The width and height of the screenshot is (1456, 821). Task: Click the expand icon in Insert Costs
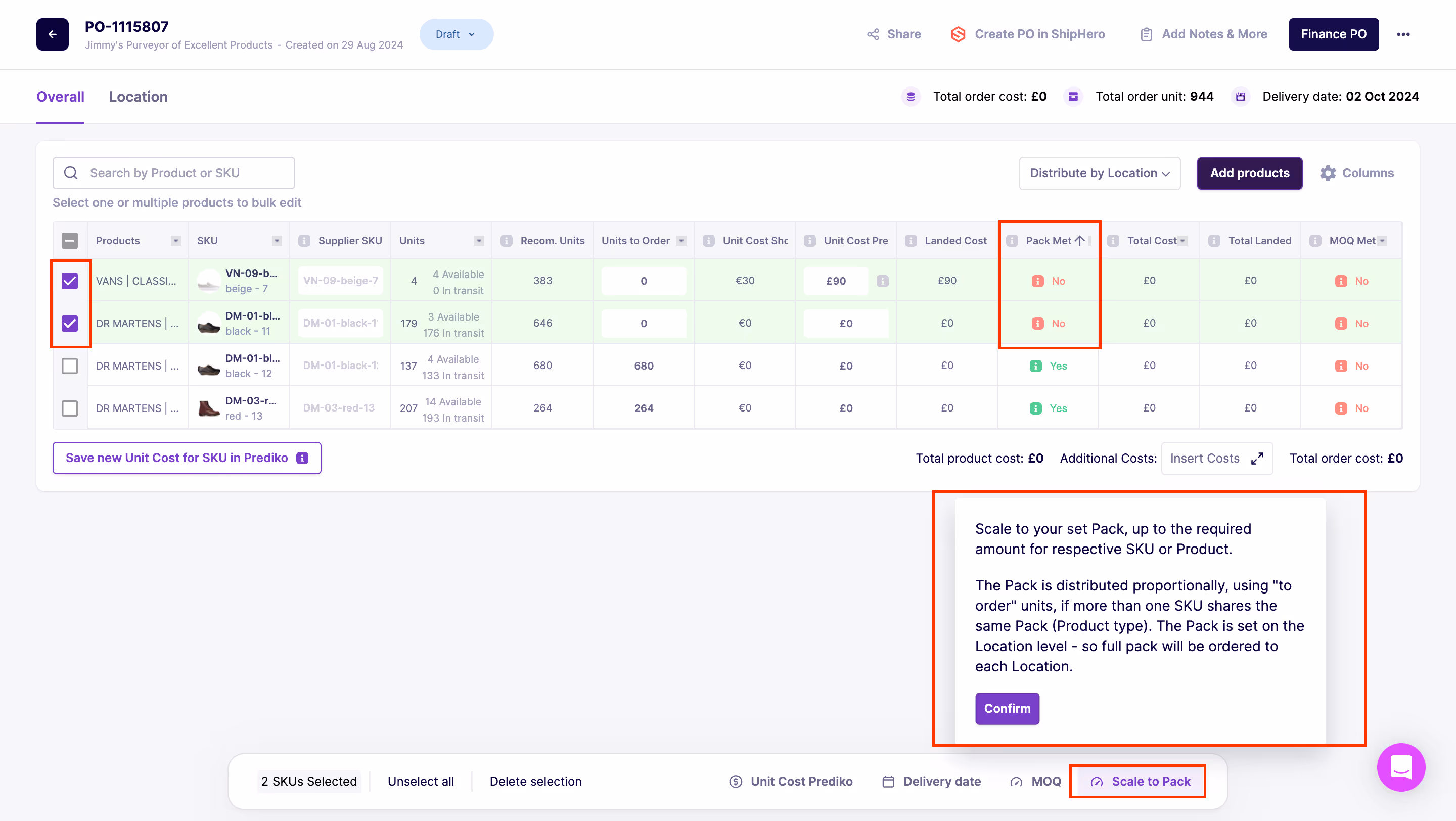pos(1257,458)
